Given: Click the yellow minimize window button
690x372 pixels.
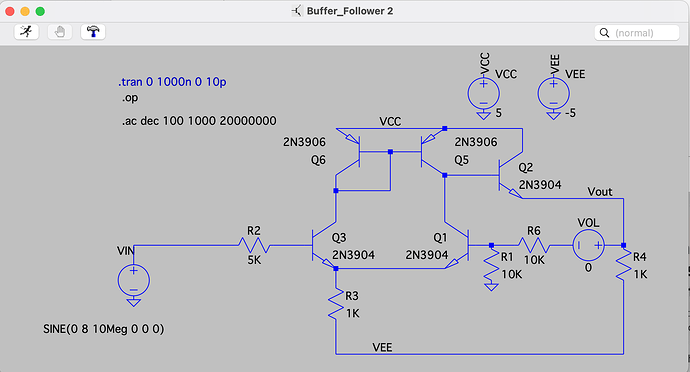Looking at the screenshot, I should [x=25, y=11].
